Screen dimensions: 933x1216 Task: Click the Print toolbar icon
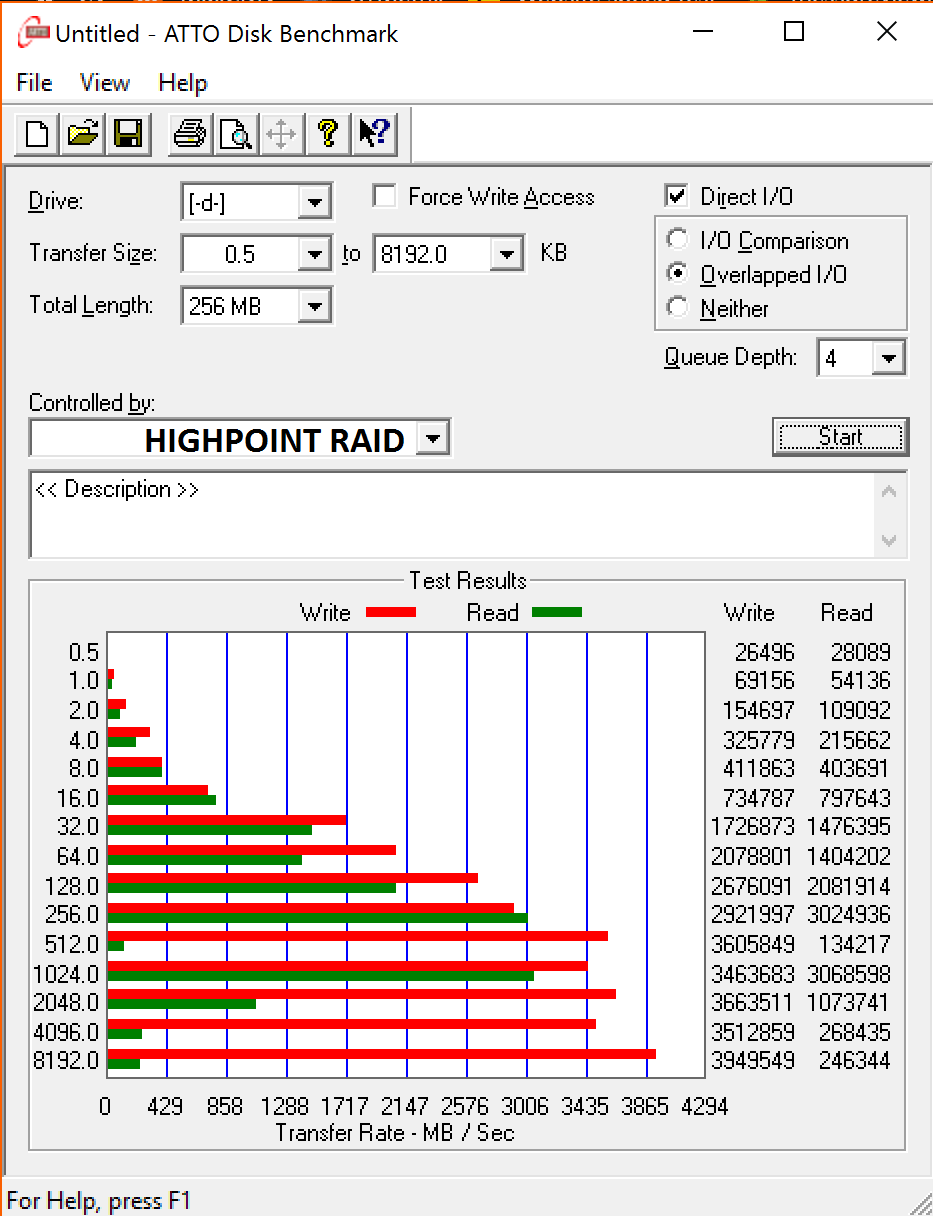click(190, 133)
